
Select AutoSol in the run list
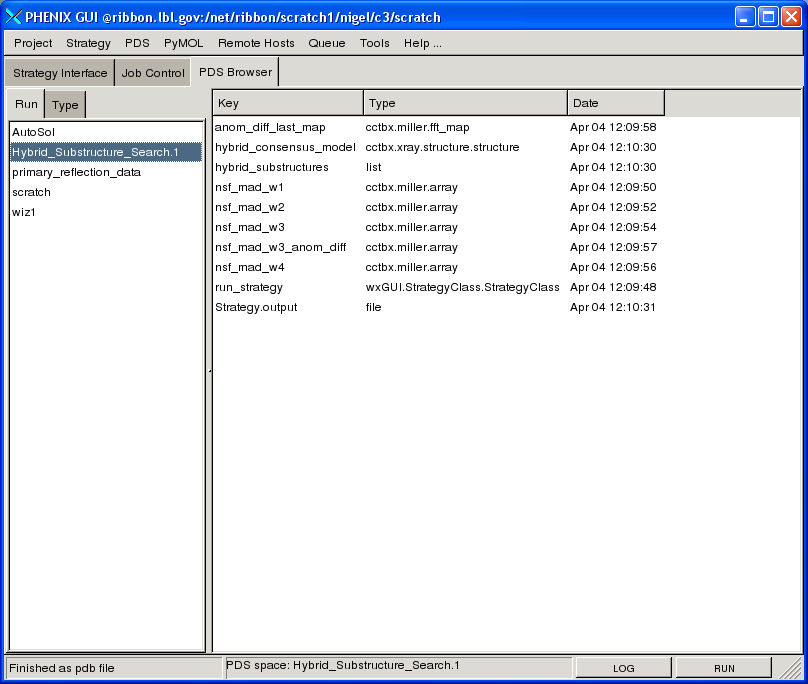coord(34,132)
